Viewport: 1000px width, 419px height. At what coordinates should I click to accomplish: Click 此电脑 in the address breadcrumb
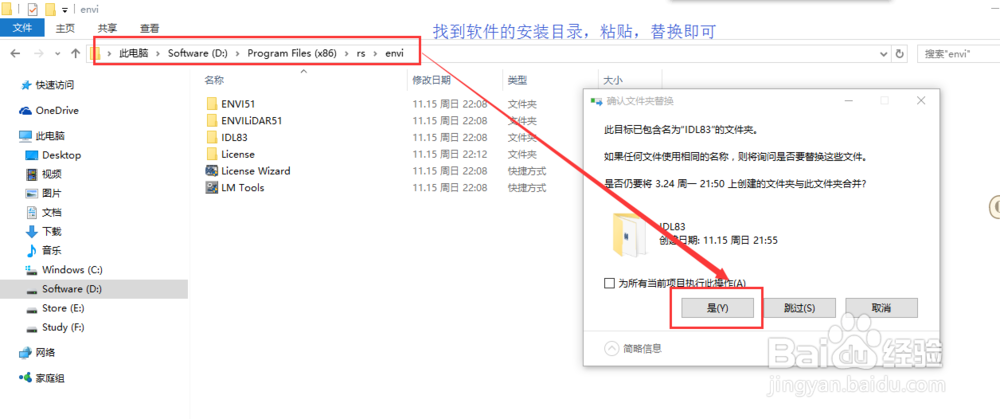click(133, 54)
